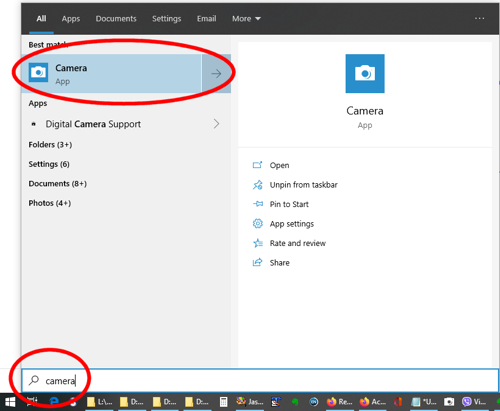Select Share for Camera app
The height and width of the screenshot is (411, 500).
(x=279, y=263)
